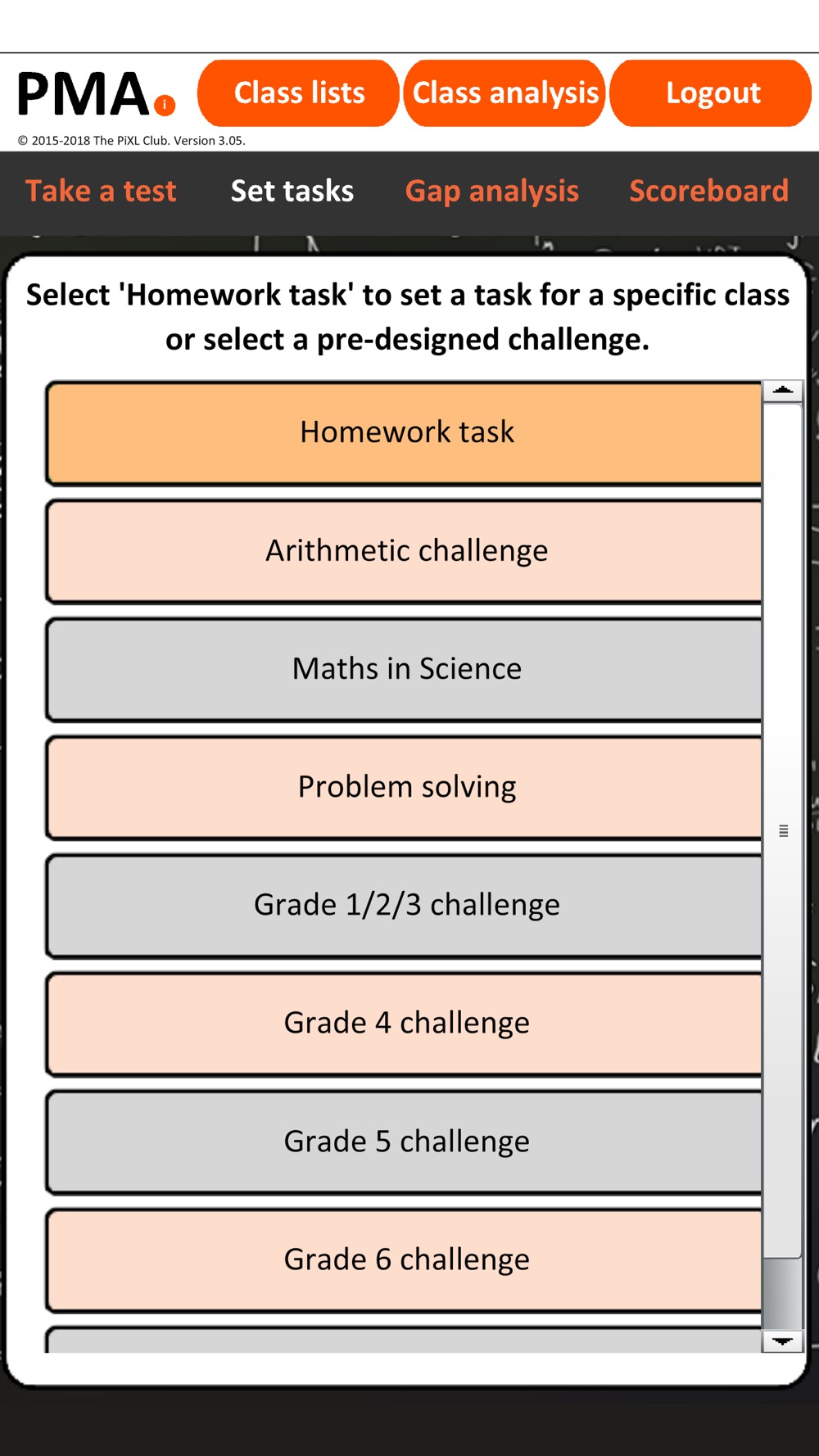
Task: Choose the Problem solving challenge
Action: 404,787
